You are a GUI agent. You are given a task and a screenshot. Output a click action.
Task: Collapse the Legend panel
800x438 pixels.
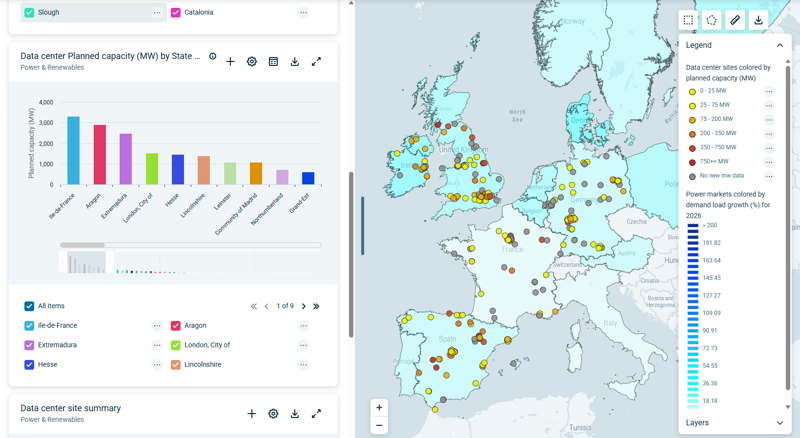coord(780,45)
